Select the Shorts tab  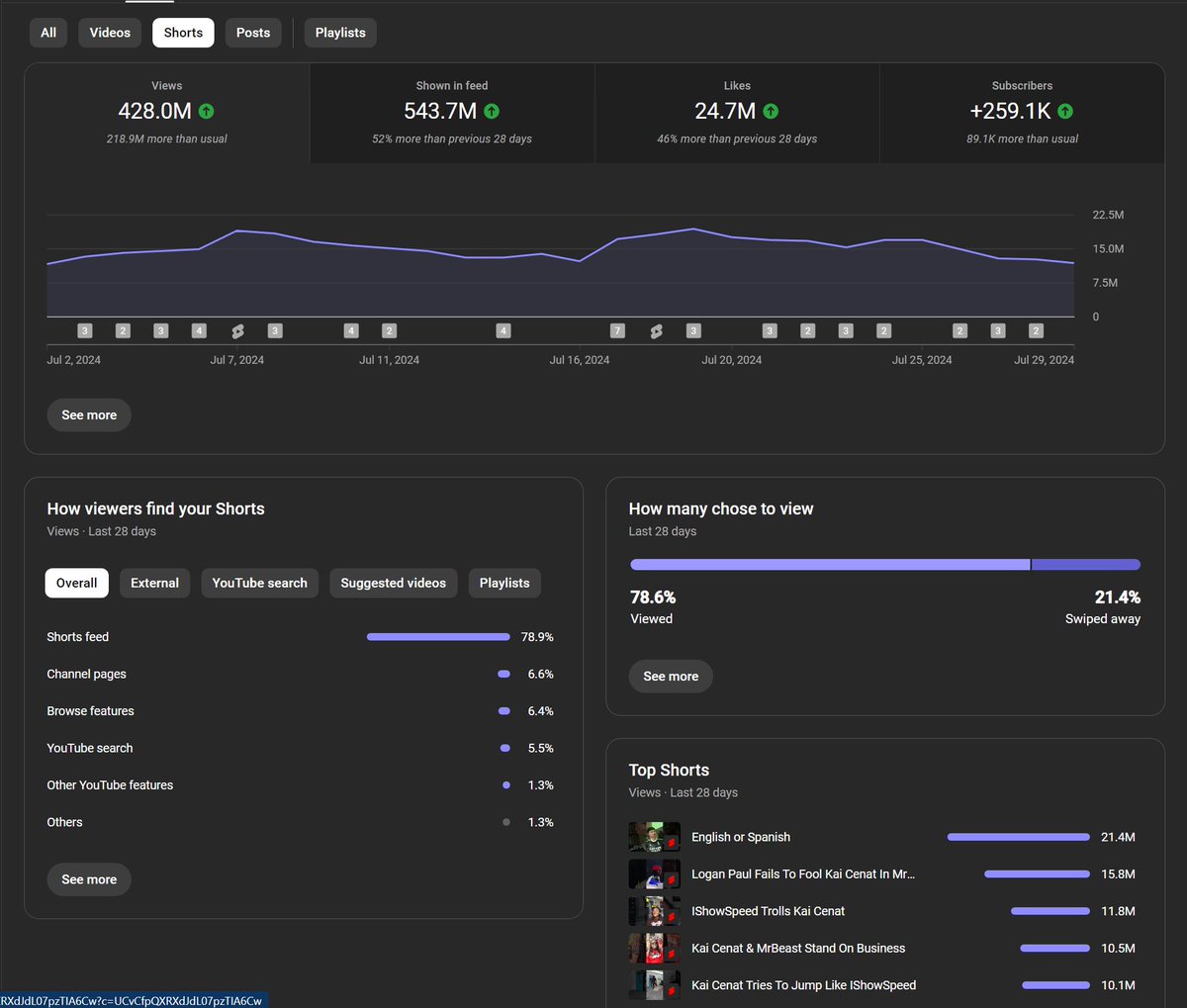(x=183, y=33)
